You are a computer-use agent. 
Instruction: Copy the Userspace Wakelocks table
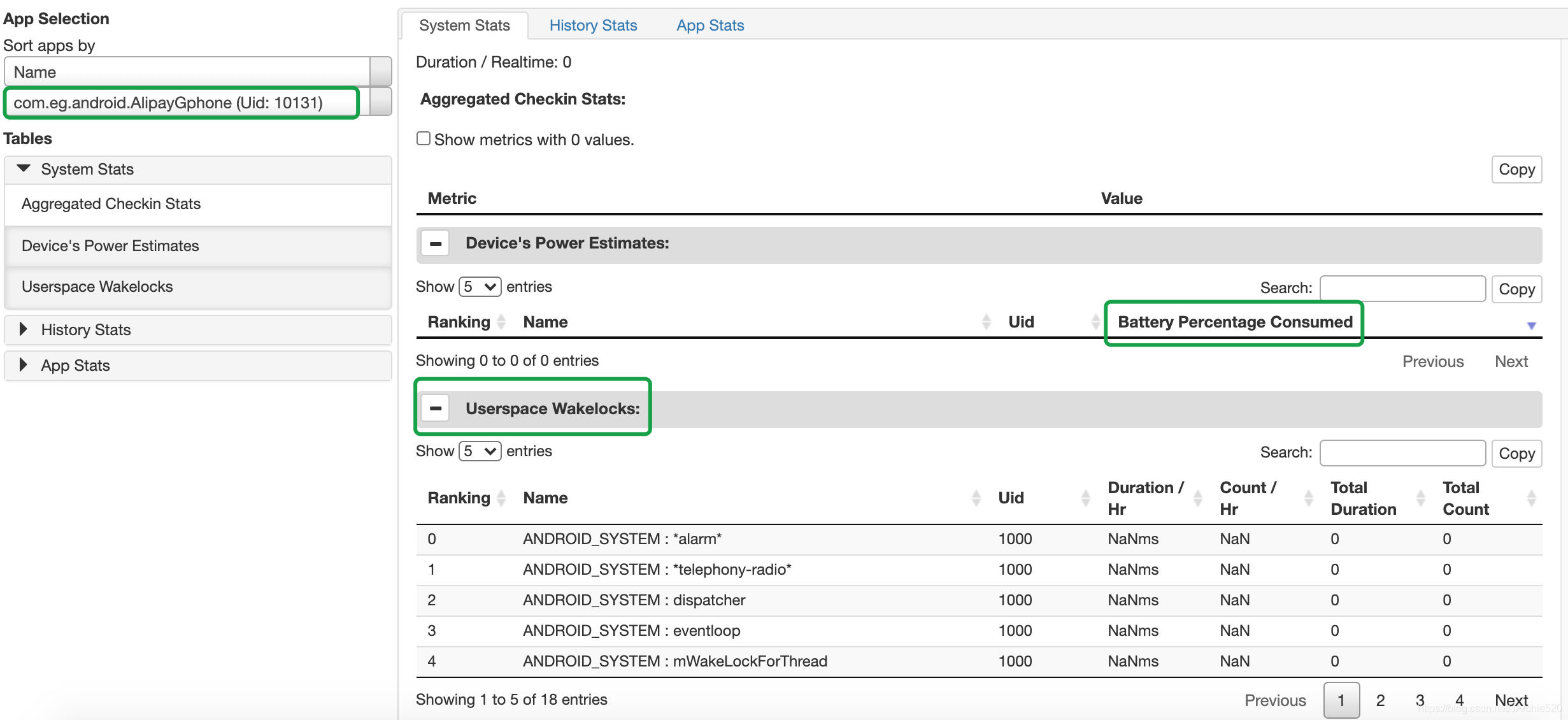click(x=1516, y=454)
